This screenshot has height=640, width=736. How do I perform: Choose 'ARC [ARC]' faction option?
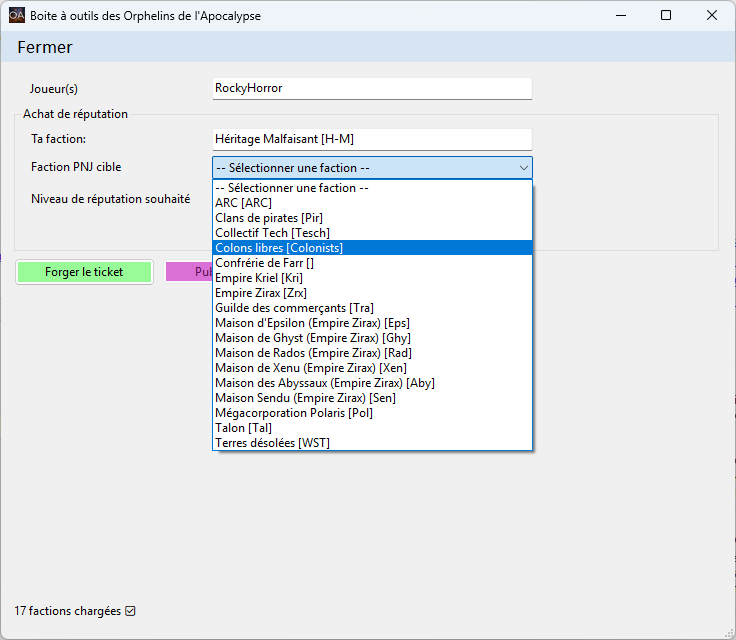click(244, 203)
